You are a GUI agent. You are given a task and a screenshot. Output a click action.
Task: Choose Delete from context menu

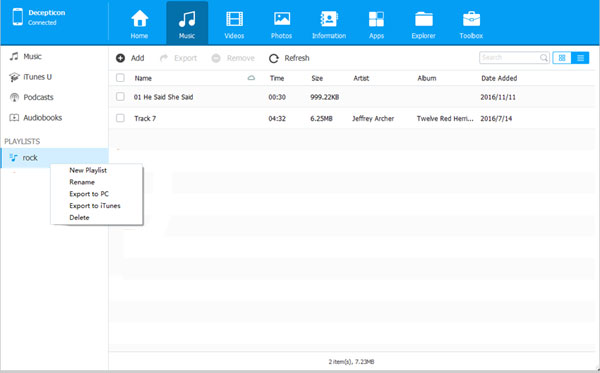coord(79,218)
